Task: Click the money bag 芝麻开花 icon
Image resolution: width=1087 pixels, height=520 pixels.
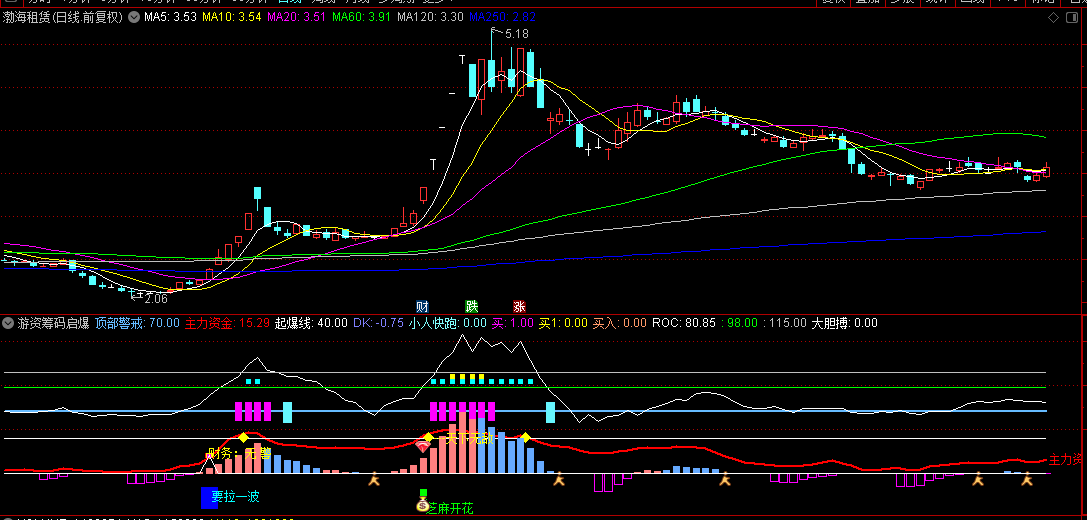Action: click(423, 506)
